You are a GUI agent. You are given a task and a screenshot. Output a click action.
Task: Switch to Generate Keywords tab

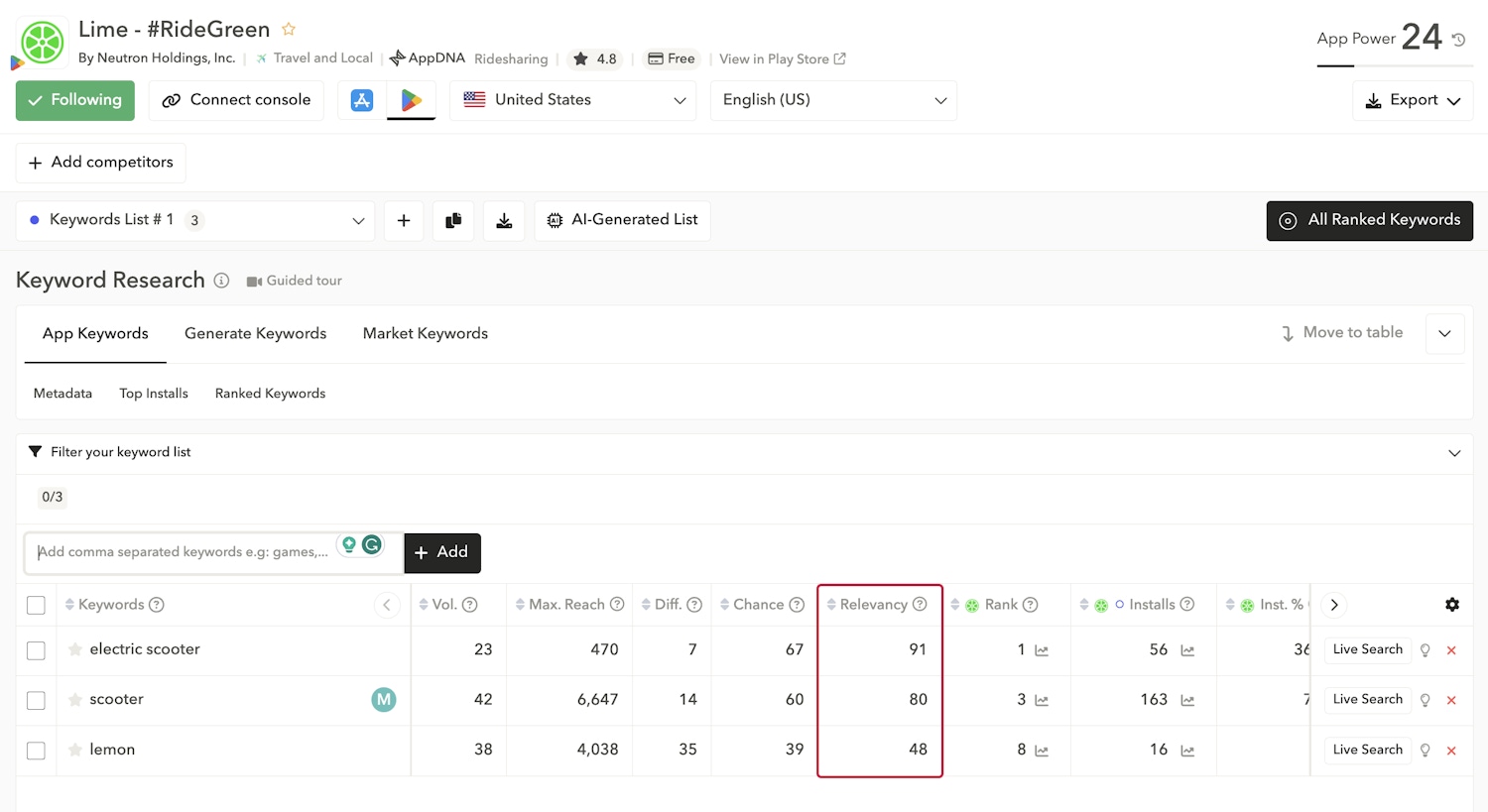pyautogui.click(x=255, y=334)
